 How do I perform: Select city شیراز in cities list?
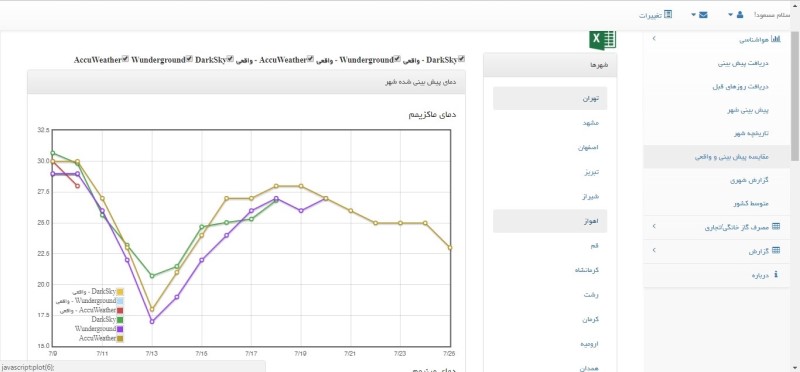[550, 196]
